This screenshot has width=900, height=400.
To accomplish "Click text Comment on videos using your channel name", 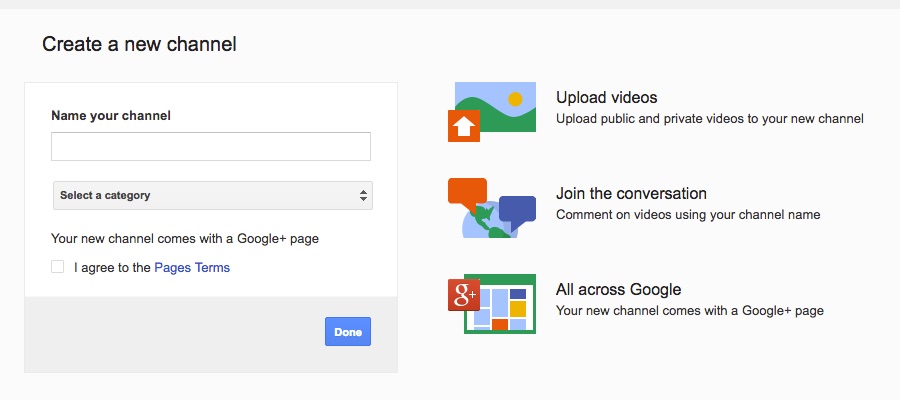I will point(688,215).
